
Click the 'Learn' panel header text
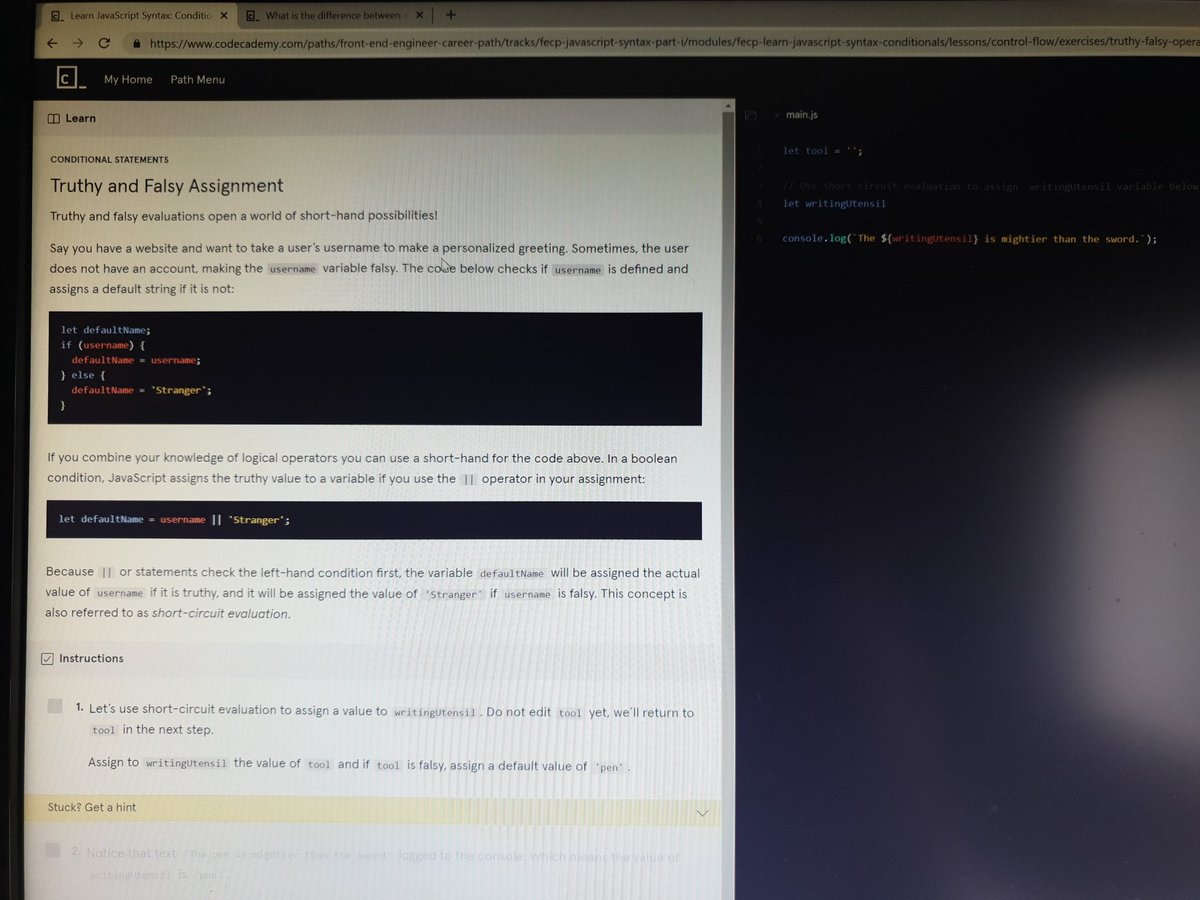coord(81,118)
